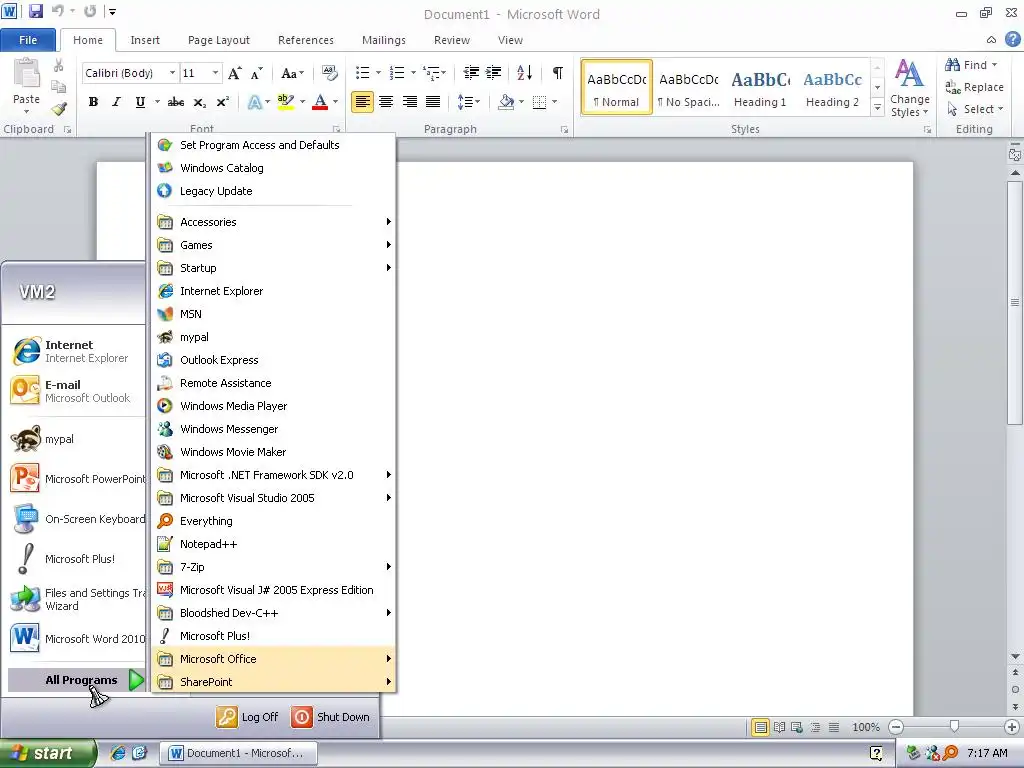Switch to the References tab

[306, 40]
